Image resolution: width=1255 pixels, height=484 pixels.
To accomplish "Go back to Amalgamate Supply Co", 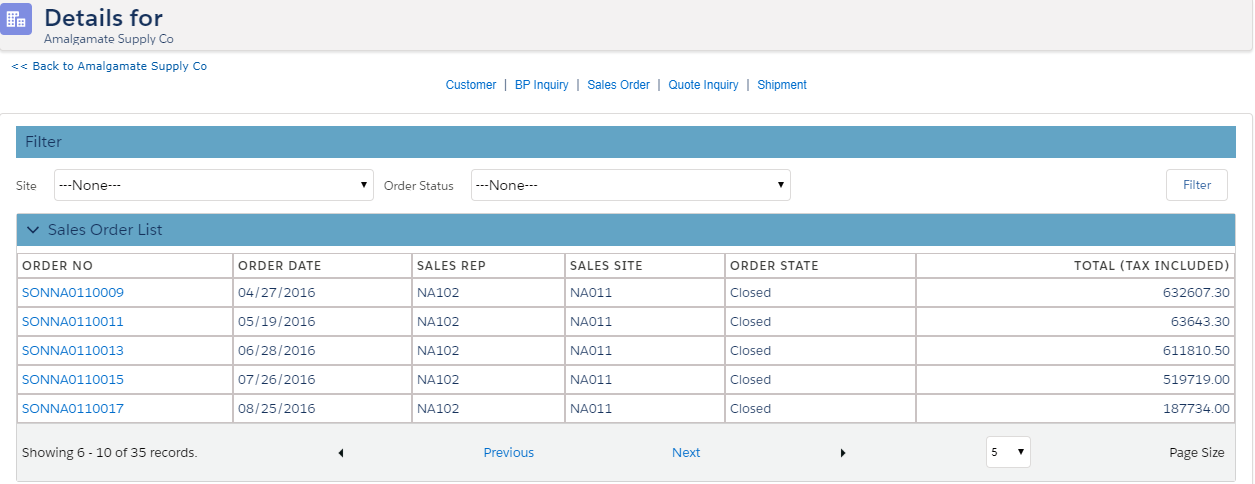I will point(109,66).
